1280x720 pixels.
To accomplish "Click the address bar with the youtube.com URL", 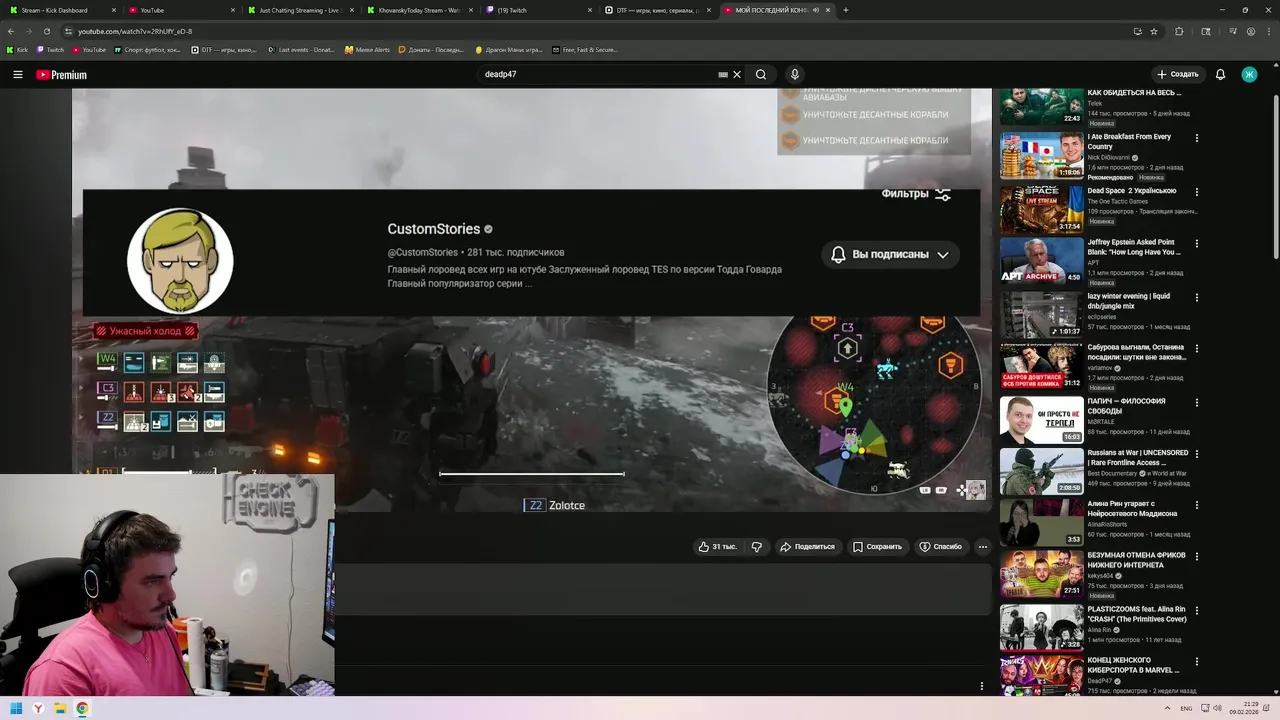I will tap(600, 31).
